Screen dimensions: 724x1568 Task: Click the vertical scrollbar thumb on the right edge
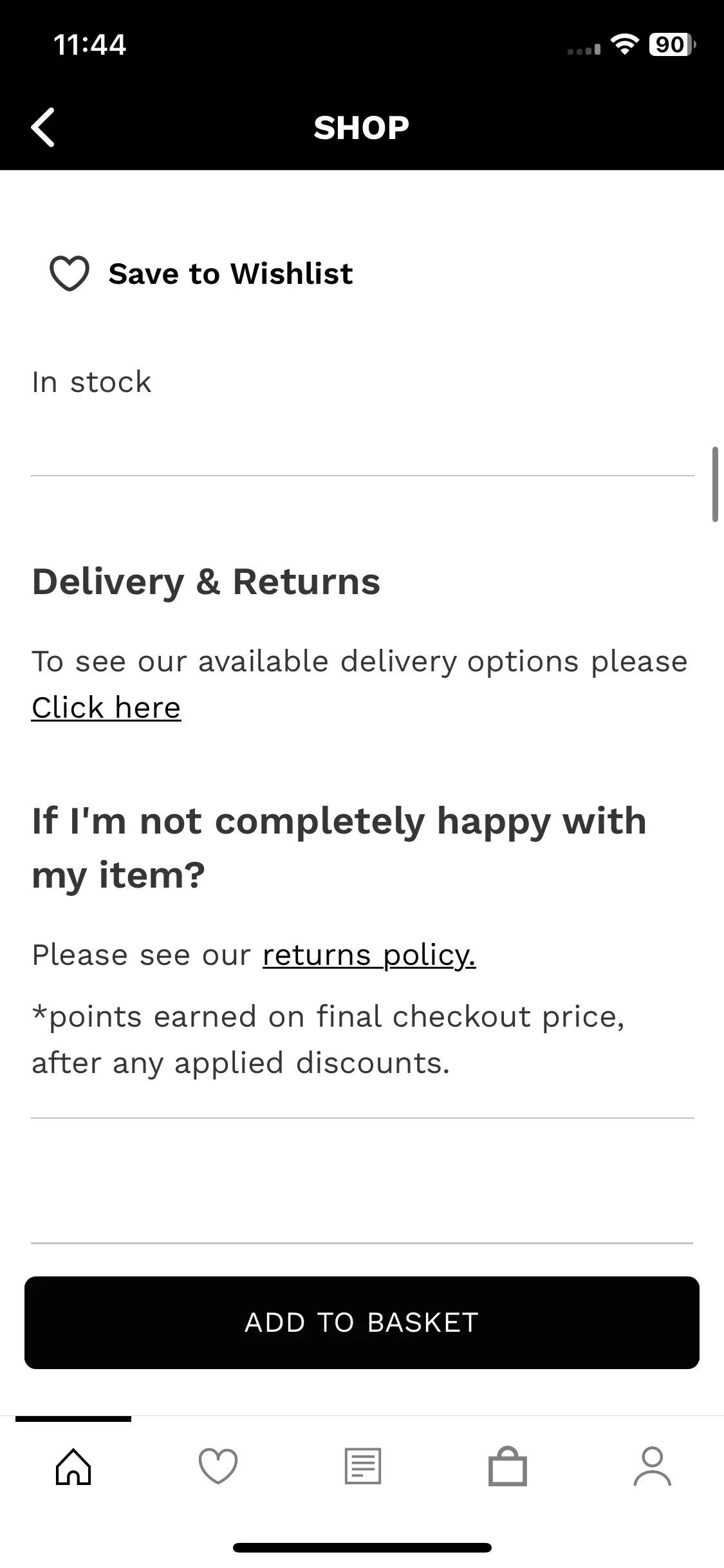(714, 484)
